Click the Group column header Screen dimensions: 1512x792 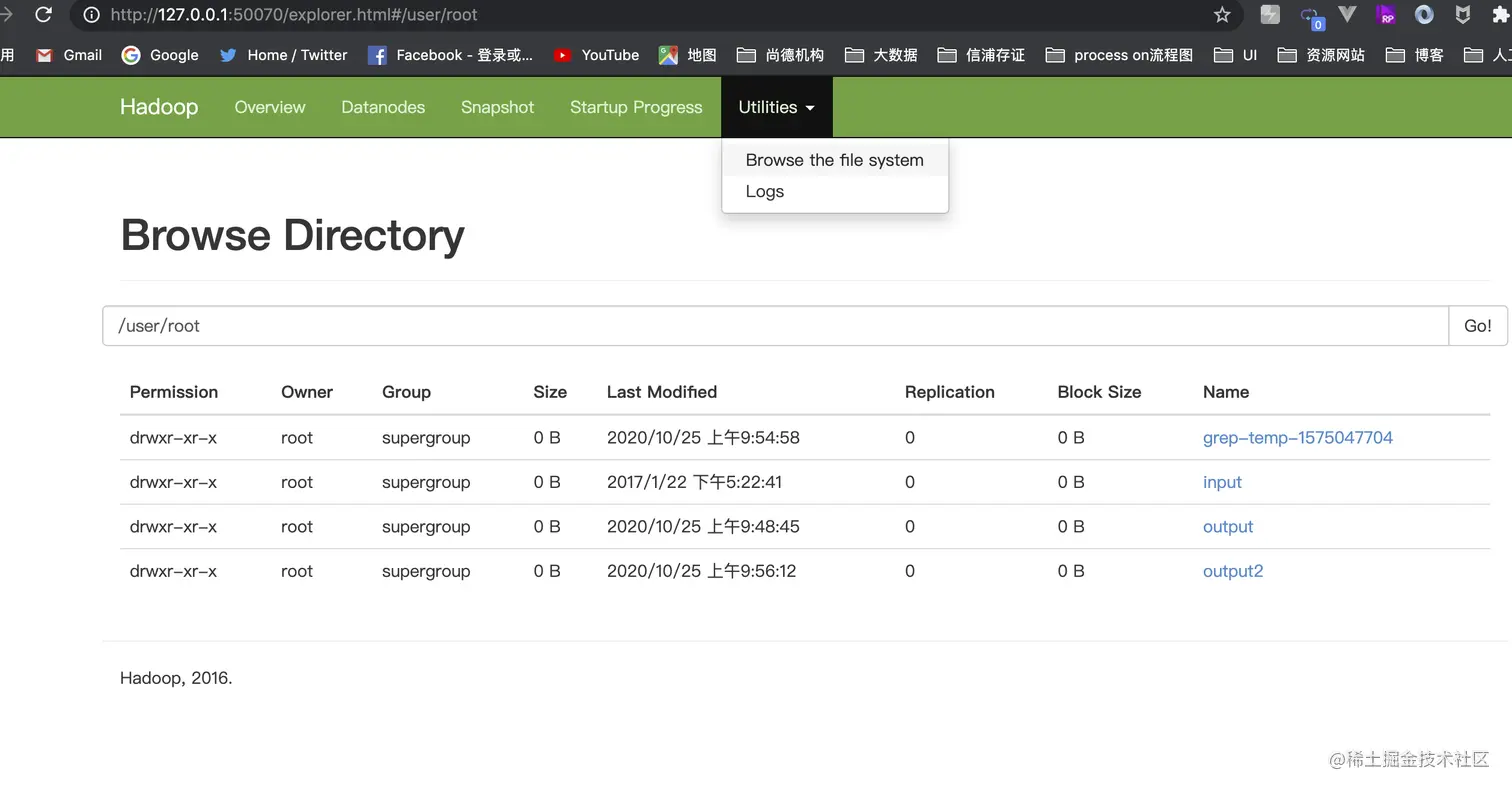pyautogui.click(x=406, y=392)
